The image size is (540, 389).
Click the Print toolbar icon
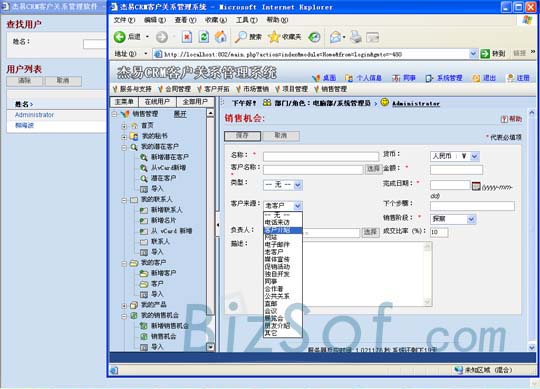coord(356,37)
